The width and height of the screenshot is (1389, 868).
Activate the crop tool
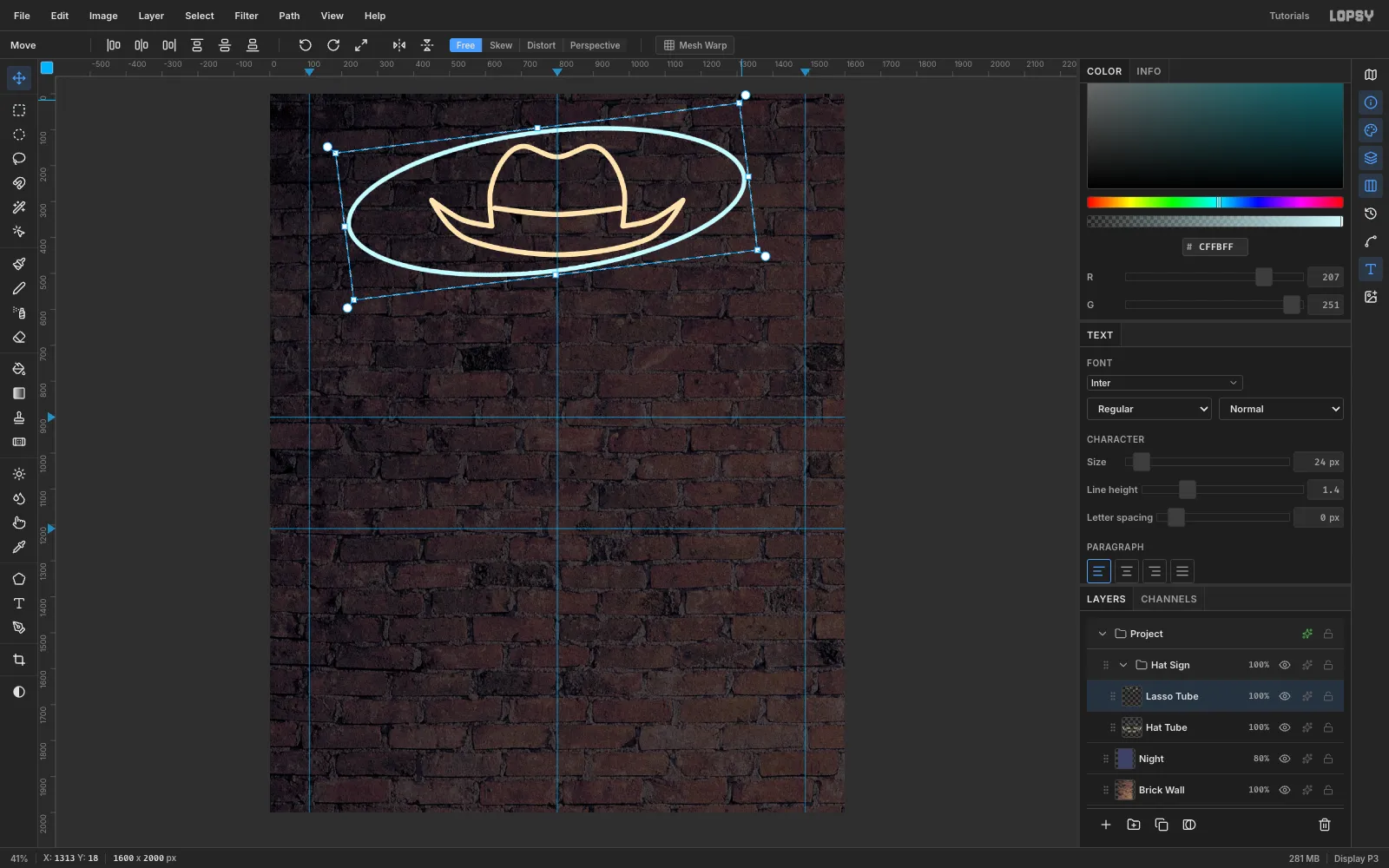click(19, 660)
